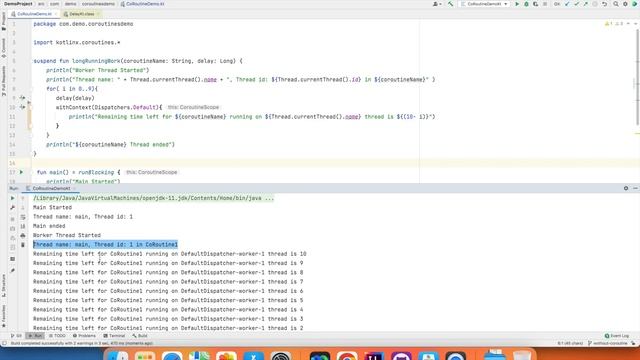The image size is (640, 360).
Task: Run with coverage from the toolbar
Action: (536, 4)
